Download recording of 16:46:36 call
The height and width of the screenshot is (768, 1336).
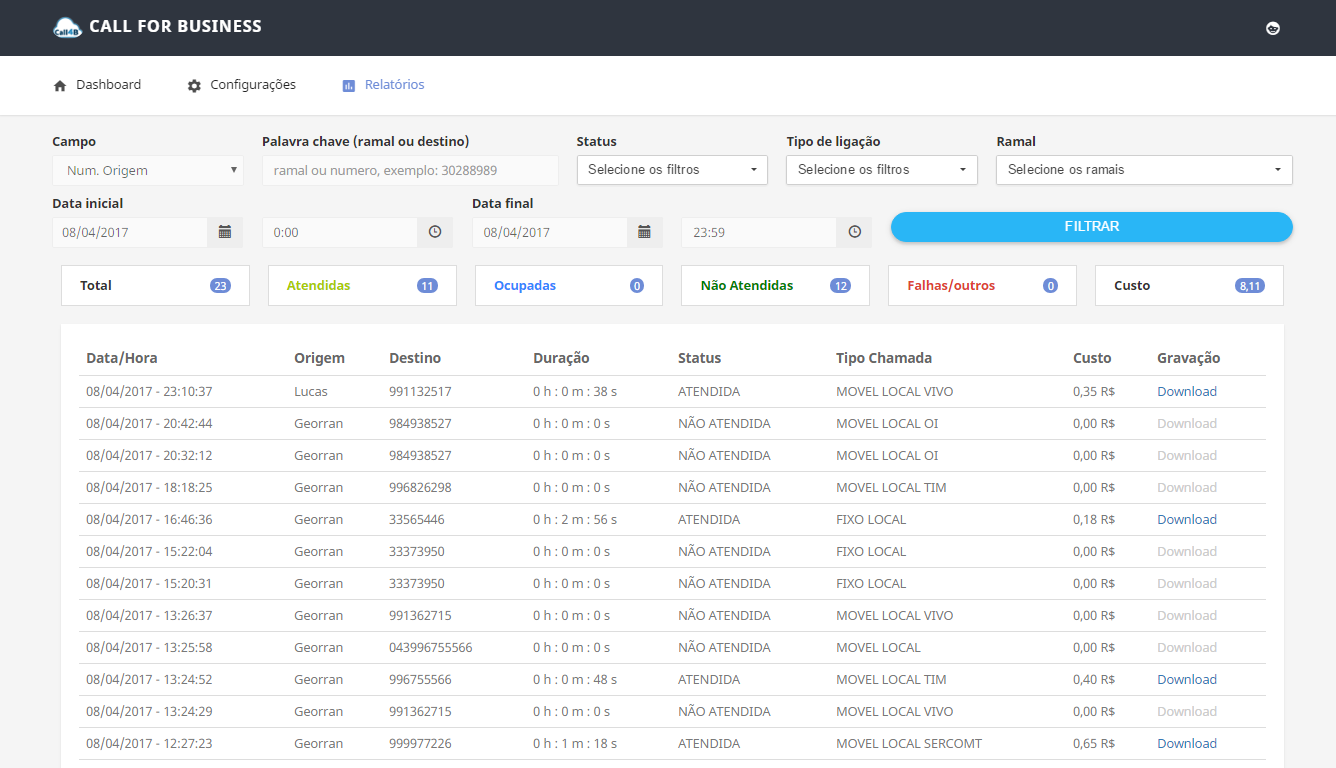pyautogui.click(x=1187, y=519)
